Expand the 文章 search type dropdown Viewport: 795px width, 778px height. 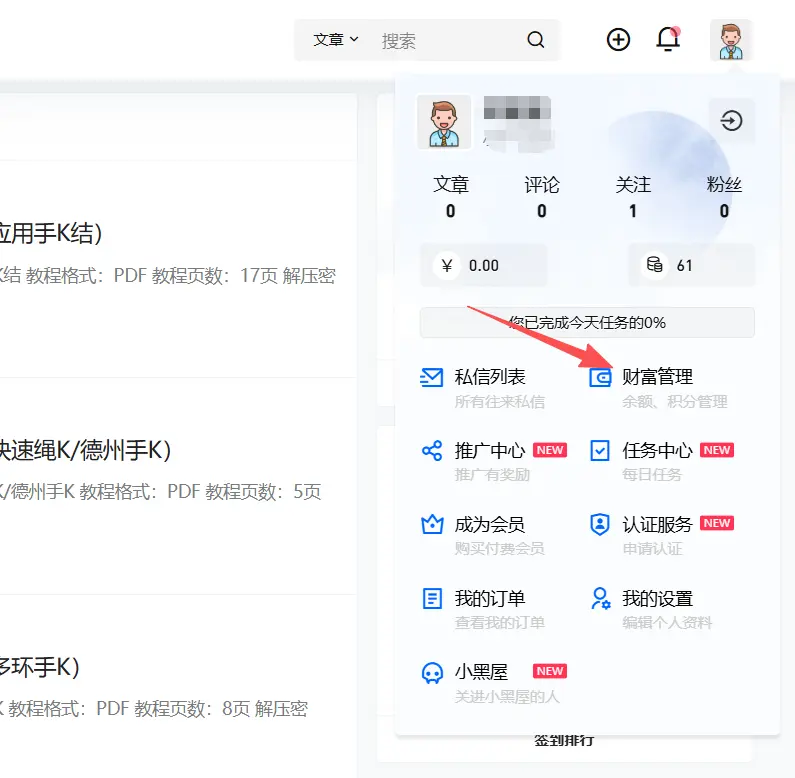335,40
